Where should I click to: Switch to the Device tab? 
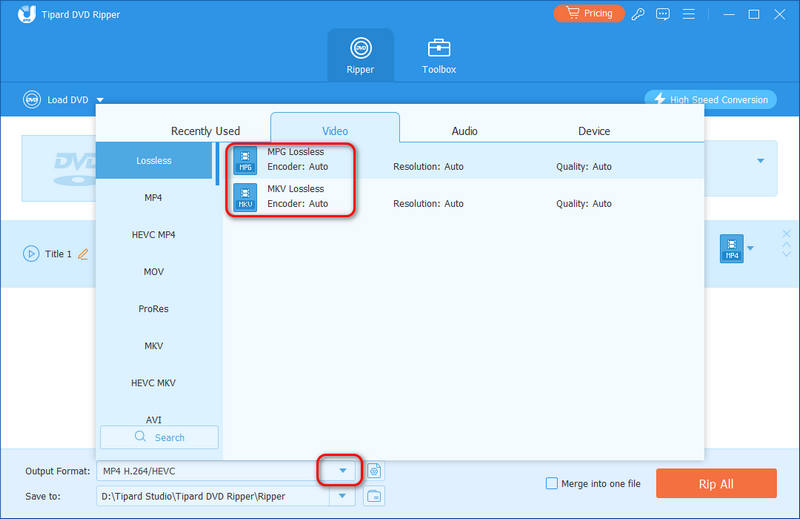tap(594, 131)
